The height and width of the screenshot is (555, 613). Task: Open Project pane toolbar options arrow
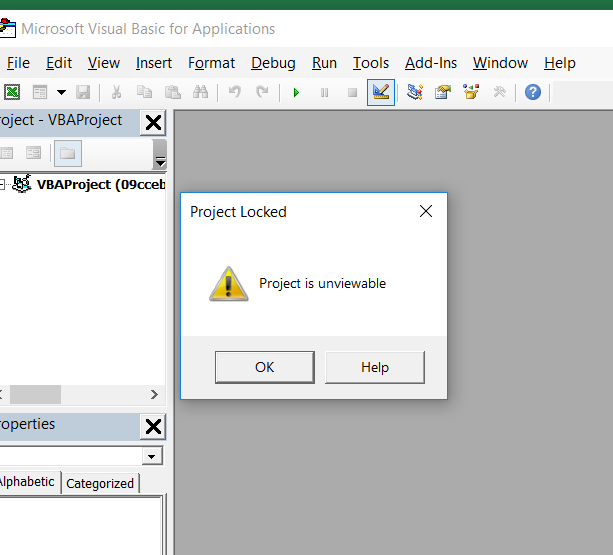point(160,154)
